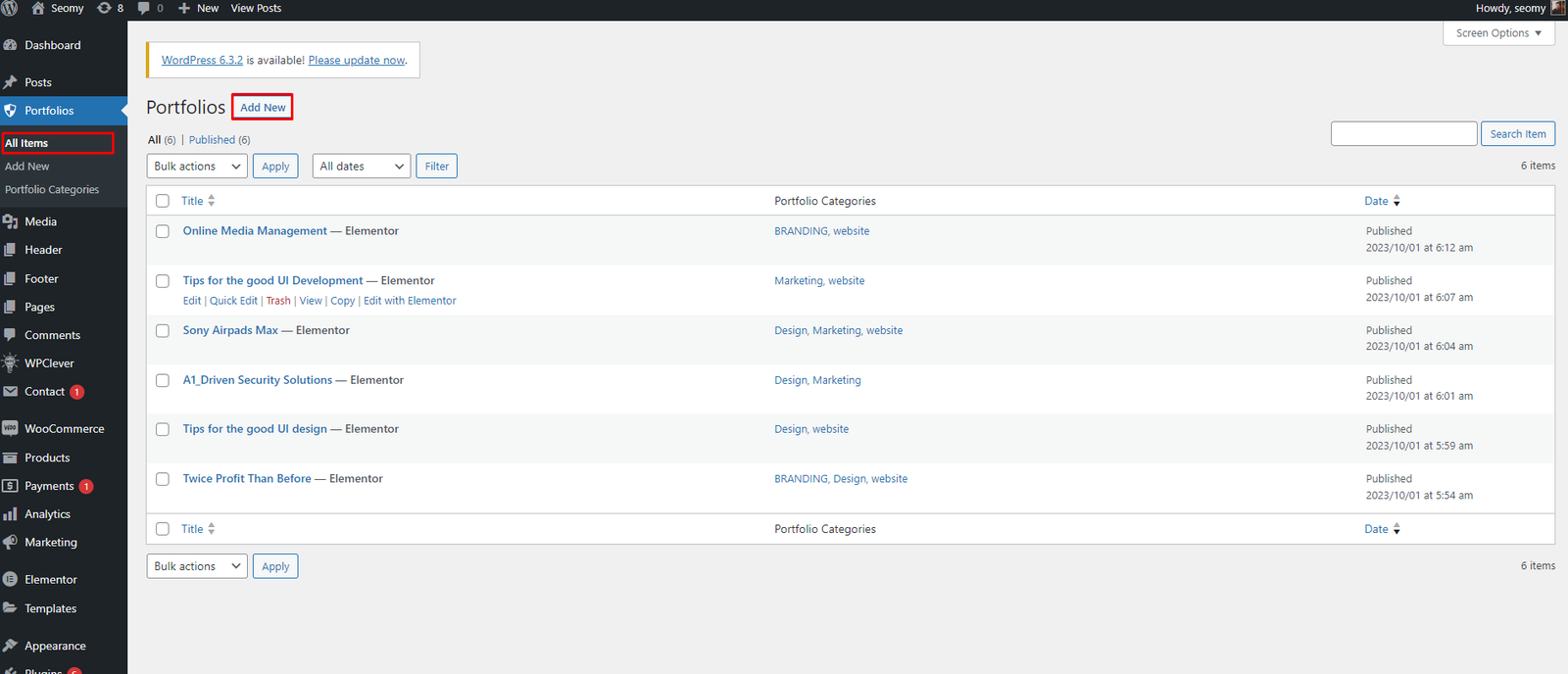This screenshot has height=674, width=1568.
Task: Click the Footer menu icon
Action: 11,278
